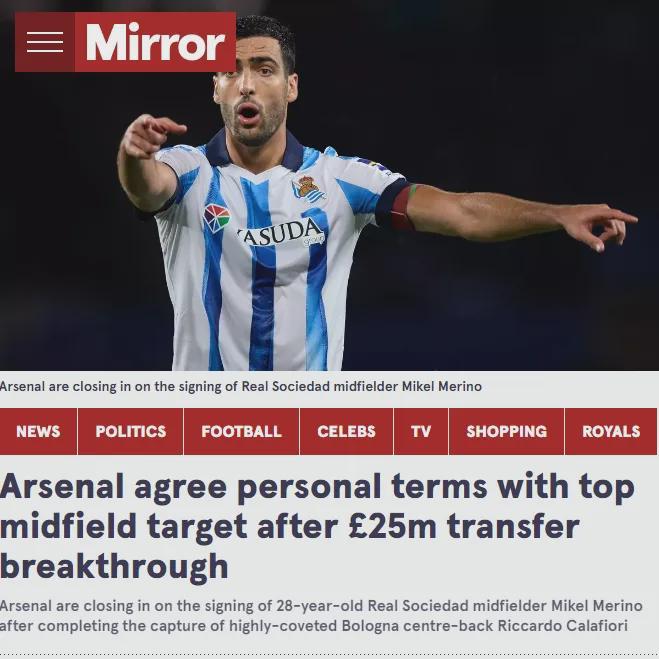Open the Arsenal personal terms headline article
This screenshot has width=659, height=659.
click(317, 526)
